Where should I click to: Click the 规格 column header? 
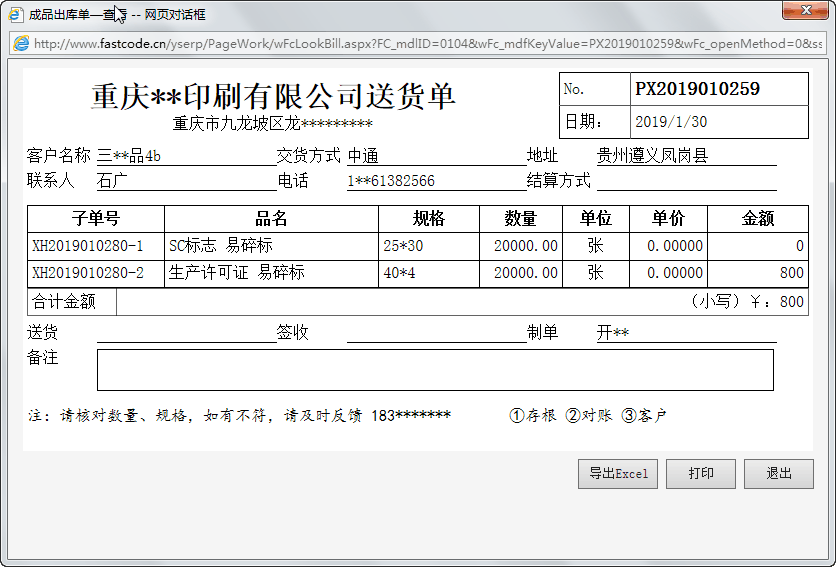(429, 219)
